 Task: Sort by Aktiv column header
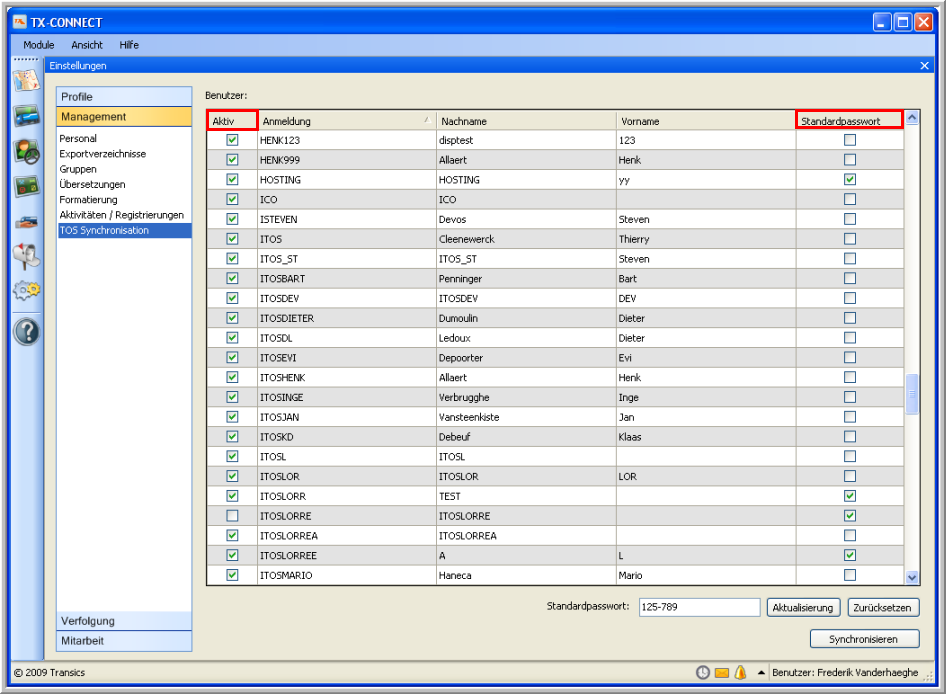pyautogui.click(x=232, y=121)
